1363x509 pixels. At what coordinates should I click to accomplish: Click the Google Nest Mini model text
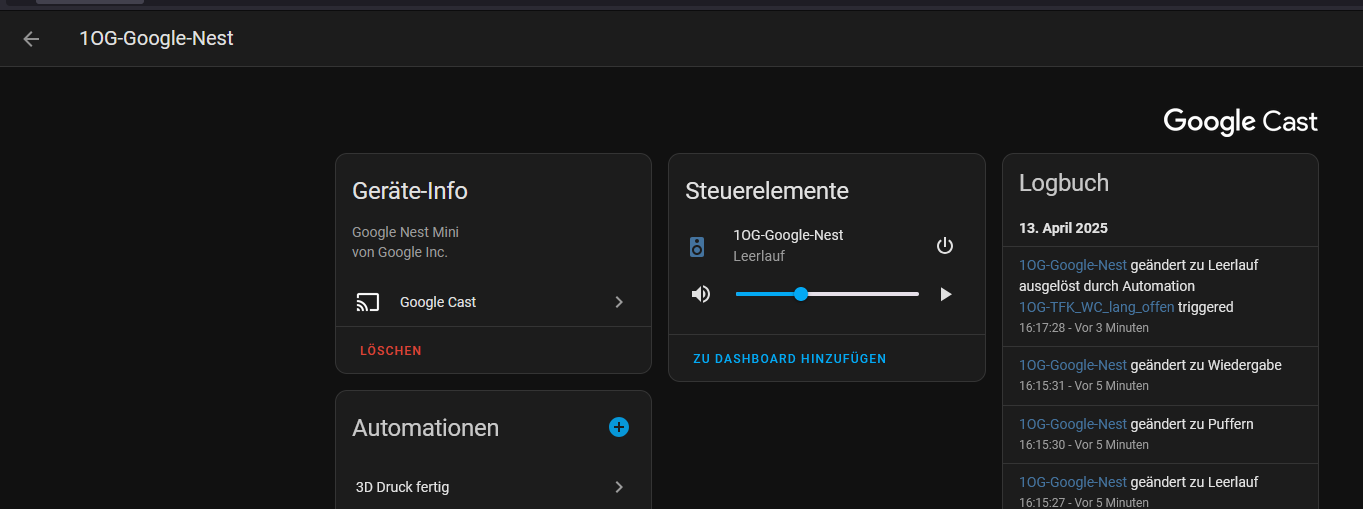(x=405, y=232)
